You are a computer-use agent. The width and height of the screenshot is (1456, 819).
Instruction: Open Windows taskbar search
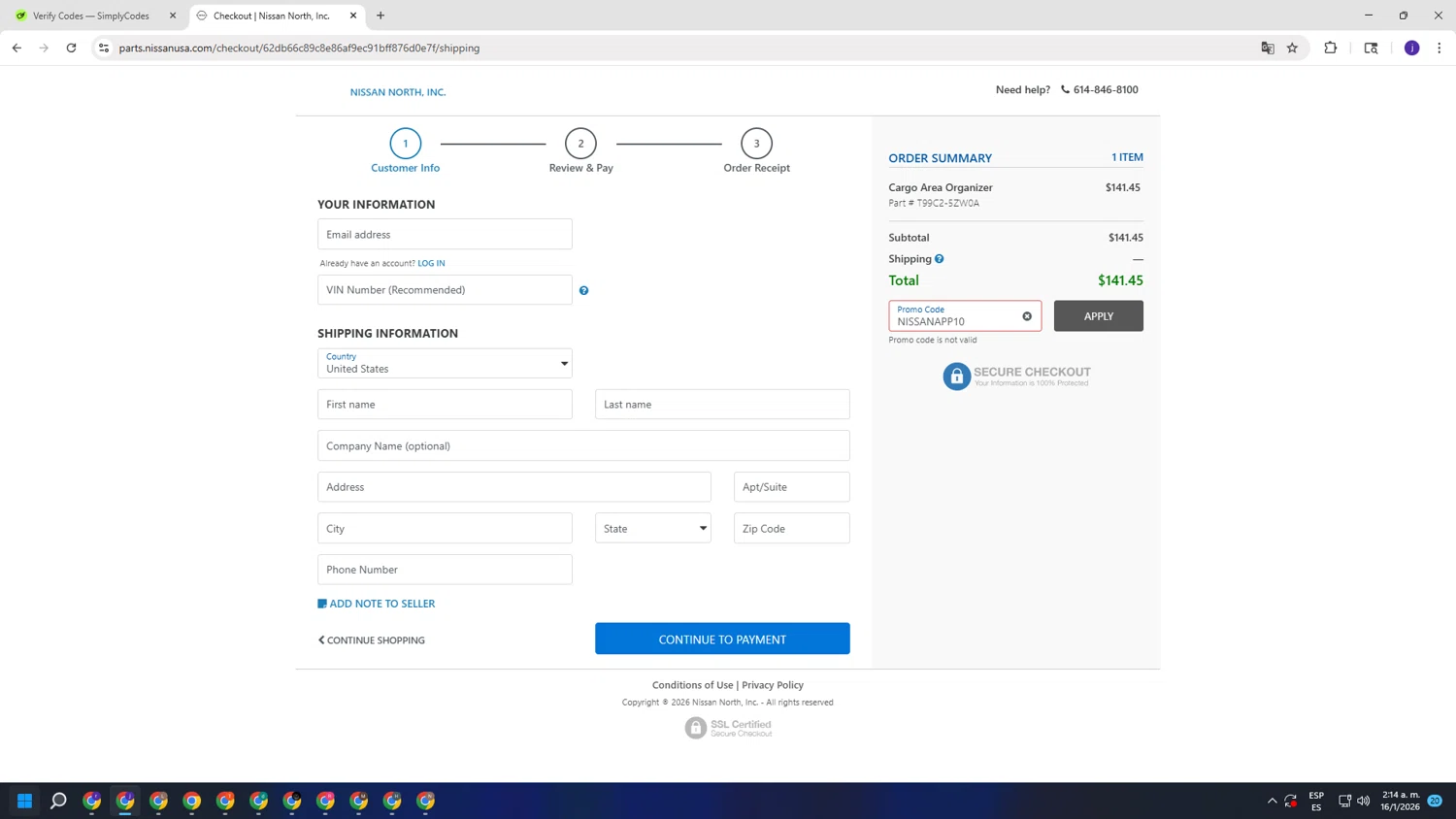[x=58, y=801]
